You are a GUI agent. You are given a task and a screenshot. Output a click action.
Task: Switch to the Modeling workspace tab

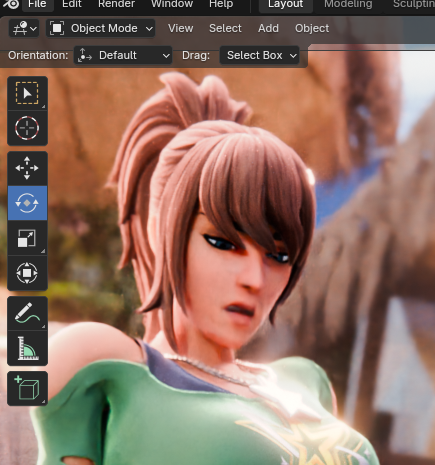tap(348, 4)
